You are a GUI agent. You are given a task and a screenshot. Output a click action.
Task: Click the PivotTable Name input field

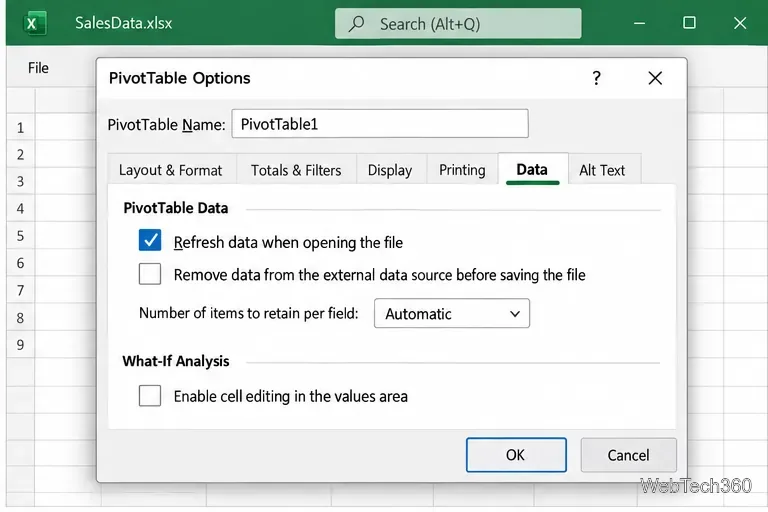coord(380,123)
